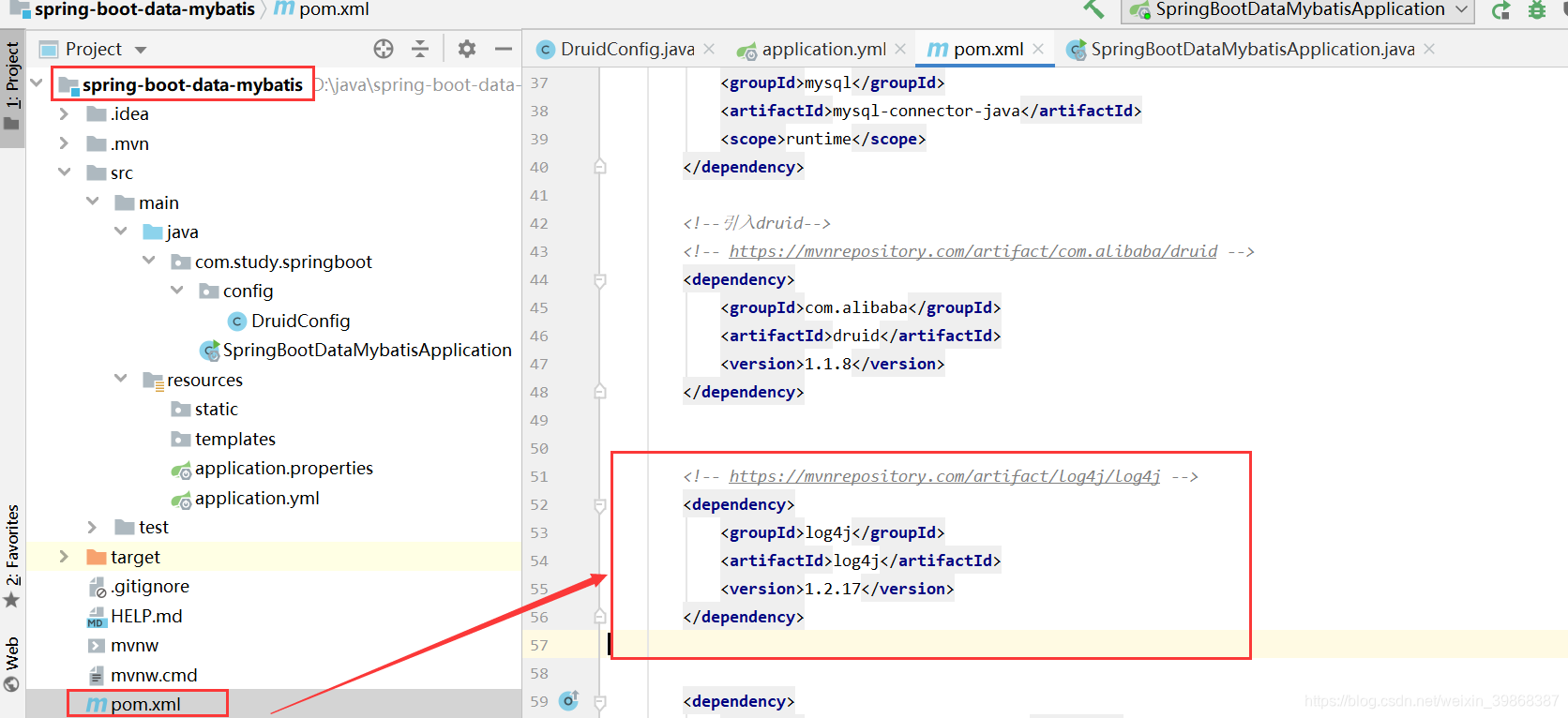
Task: Click the mvnrepository com.alibaba/druid link
Action: point(973,251)
